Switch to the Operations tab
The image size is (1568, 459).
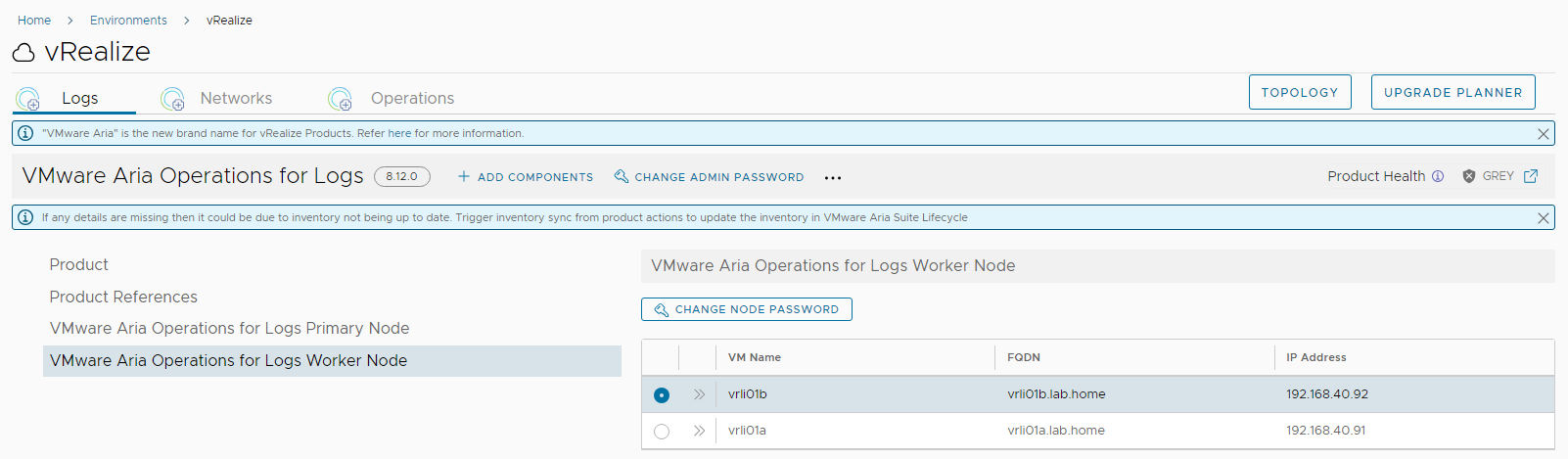coord(412,98)
